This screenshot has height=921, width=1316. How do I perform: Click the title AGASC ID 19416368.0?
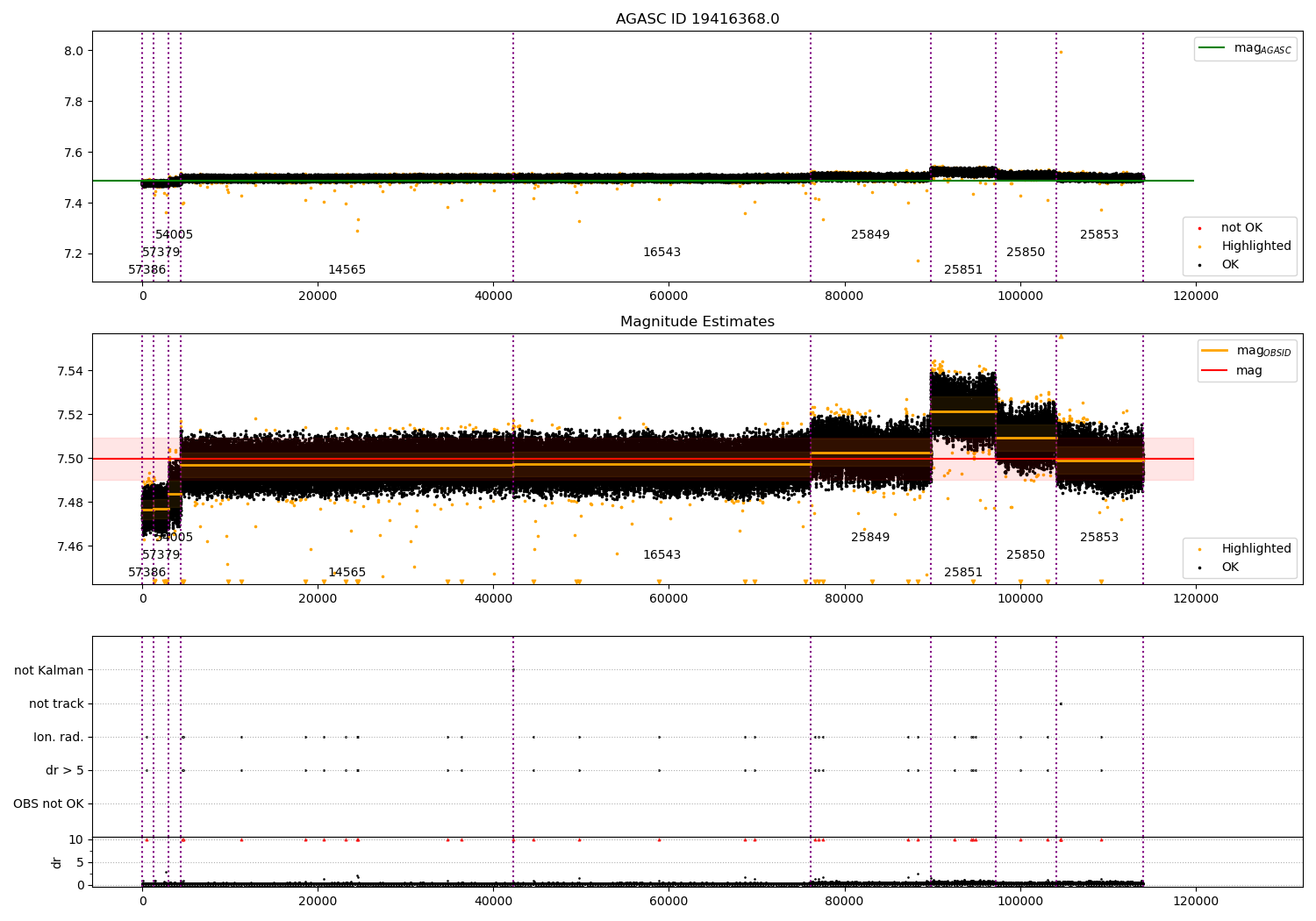(697, 19)
